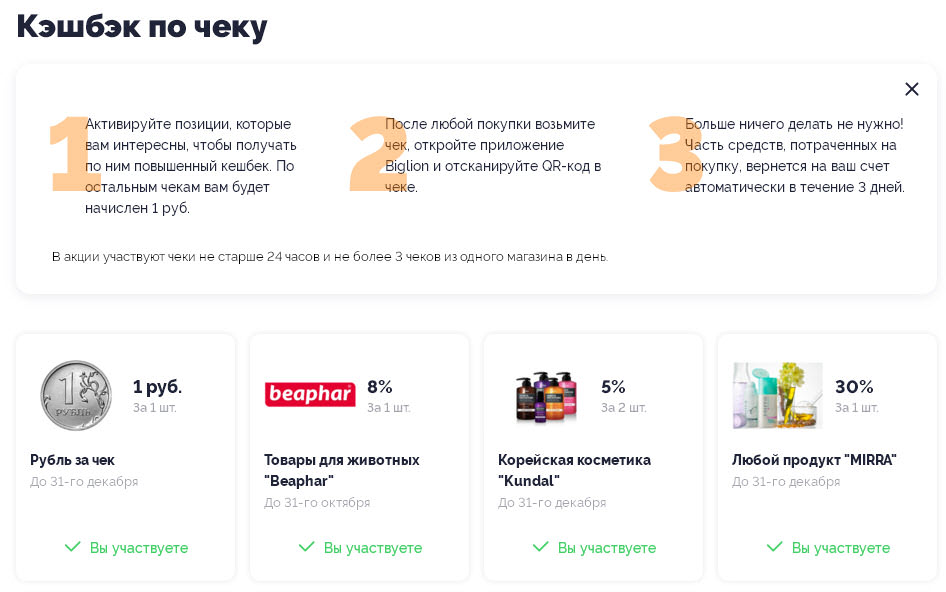
Task: Open the "Рубль за чек" offer title
Action: point(72,460)
